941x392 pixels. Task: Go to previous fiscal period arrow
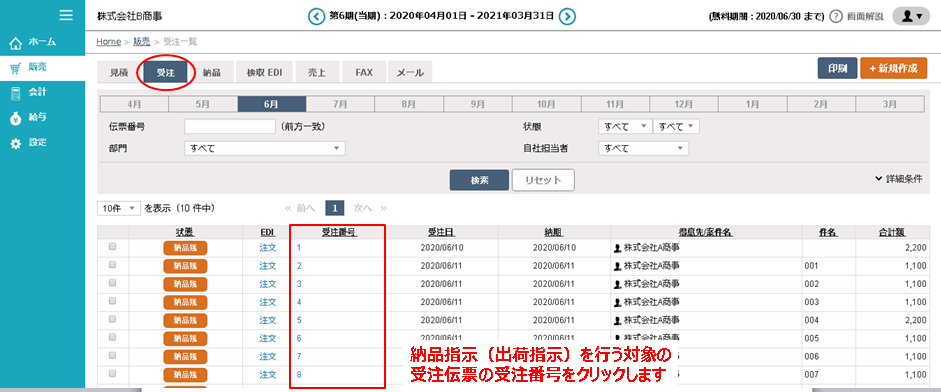pyautogui.click(x=316, y=16)
